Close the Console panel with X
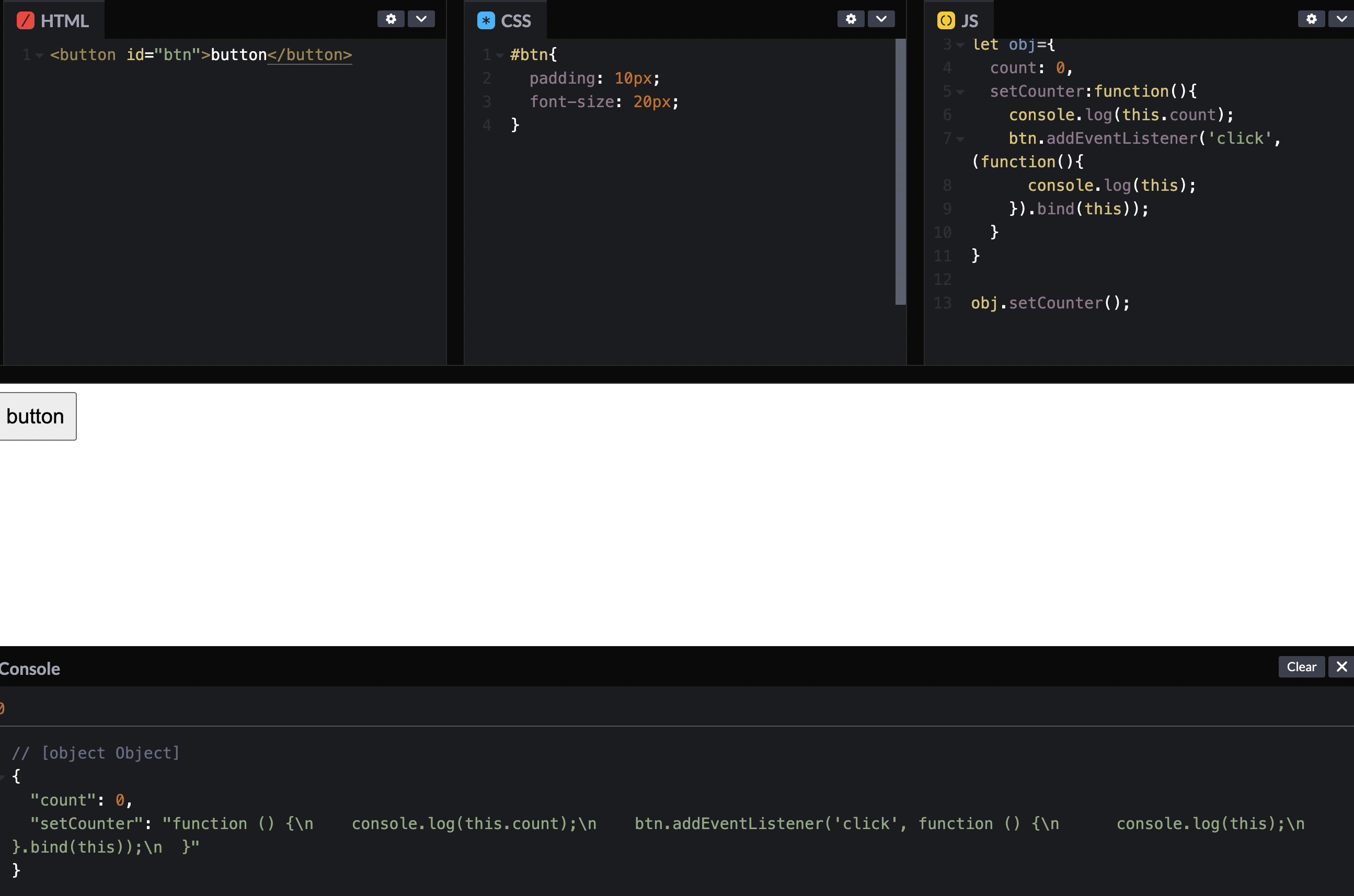 [1341, 667]
